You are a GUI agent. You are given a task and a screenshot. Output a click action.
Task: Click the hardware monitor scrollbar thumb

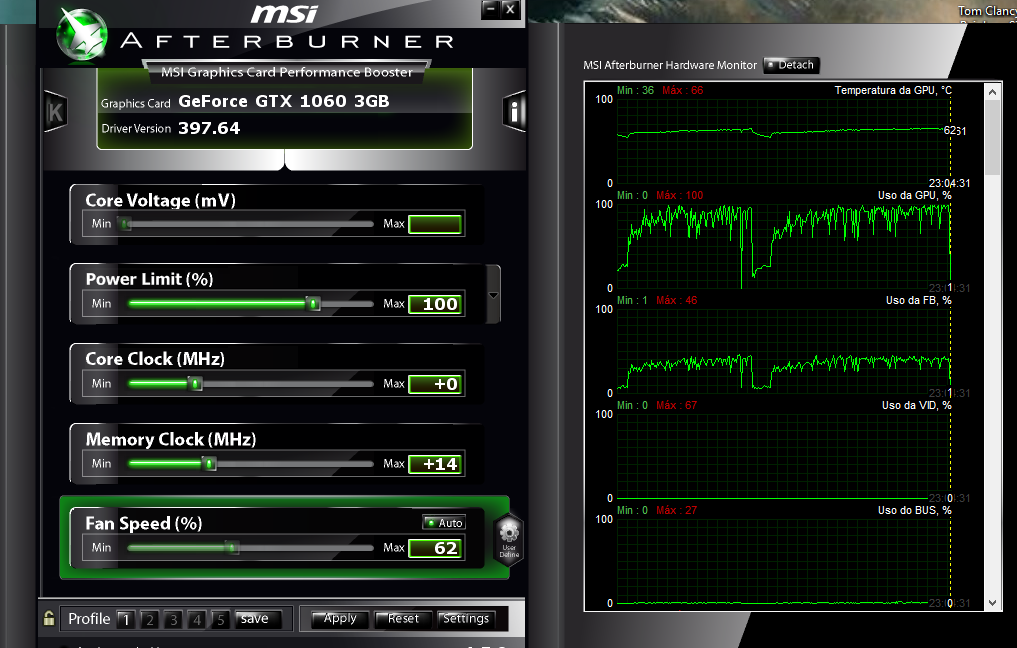tap(992, 138)
